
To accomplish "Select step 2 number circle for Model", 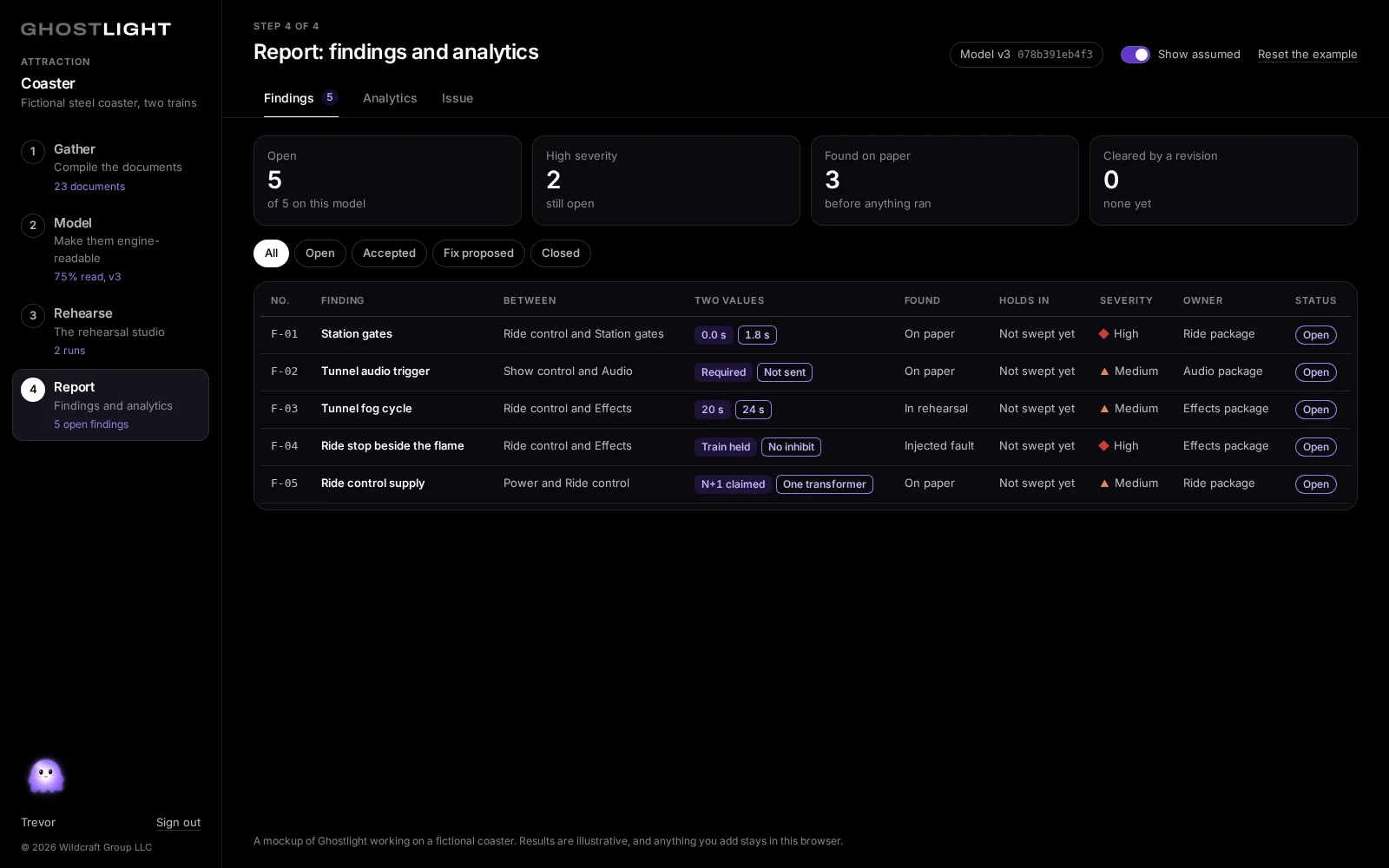I will [33, 226].
